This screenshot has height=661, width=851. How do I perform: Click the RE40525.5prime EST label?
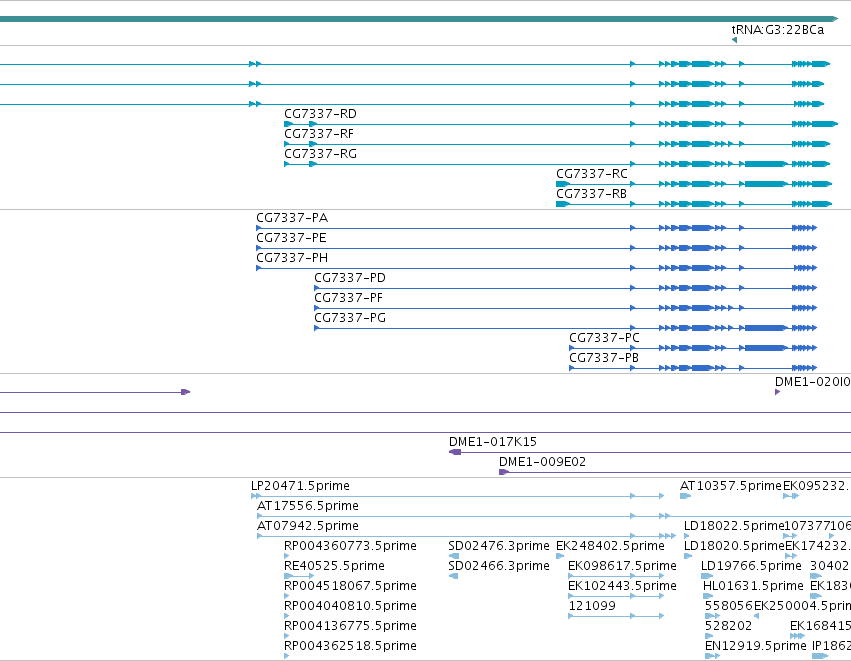tap(334, 566)
